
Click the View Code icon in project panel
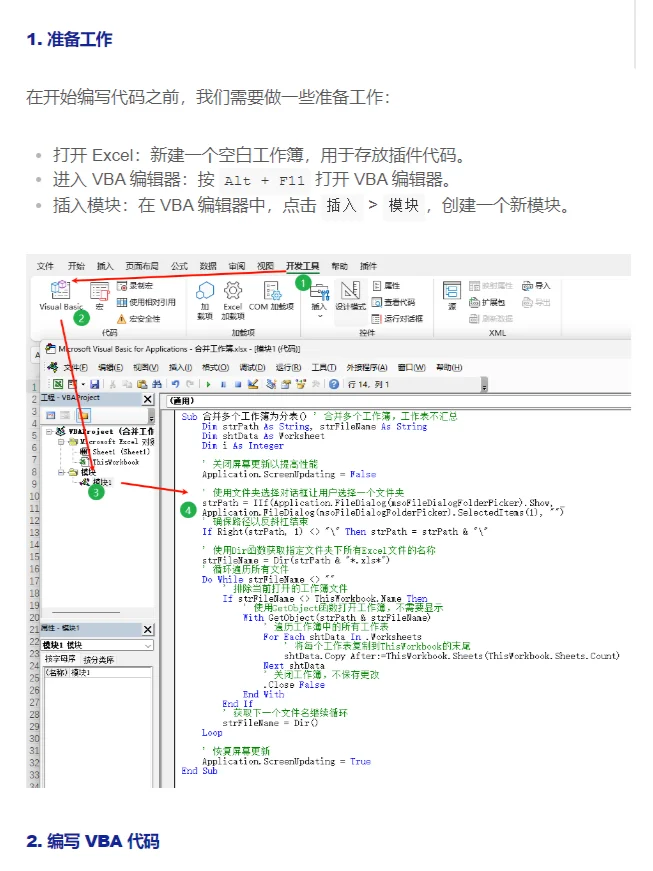[51, 416]
